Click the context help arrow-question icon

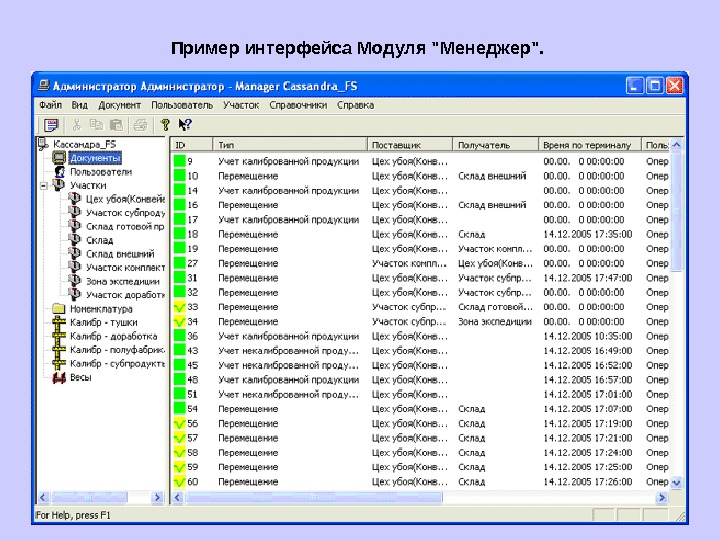(185, 124)
